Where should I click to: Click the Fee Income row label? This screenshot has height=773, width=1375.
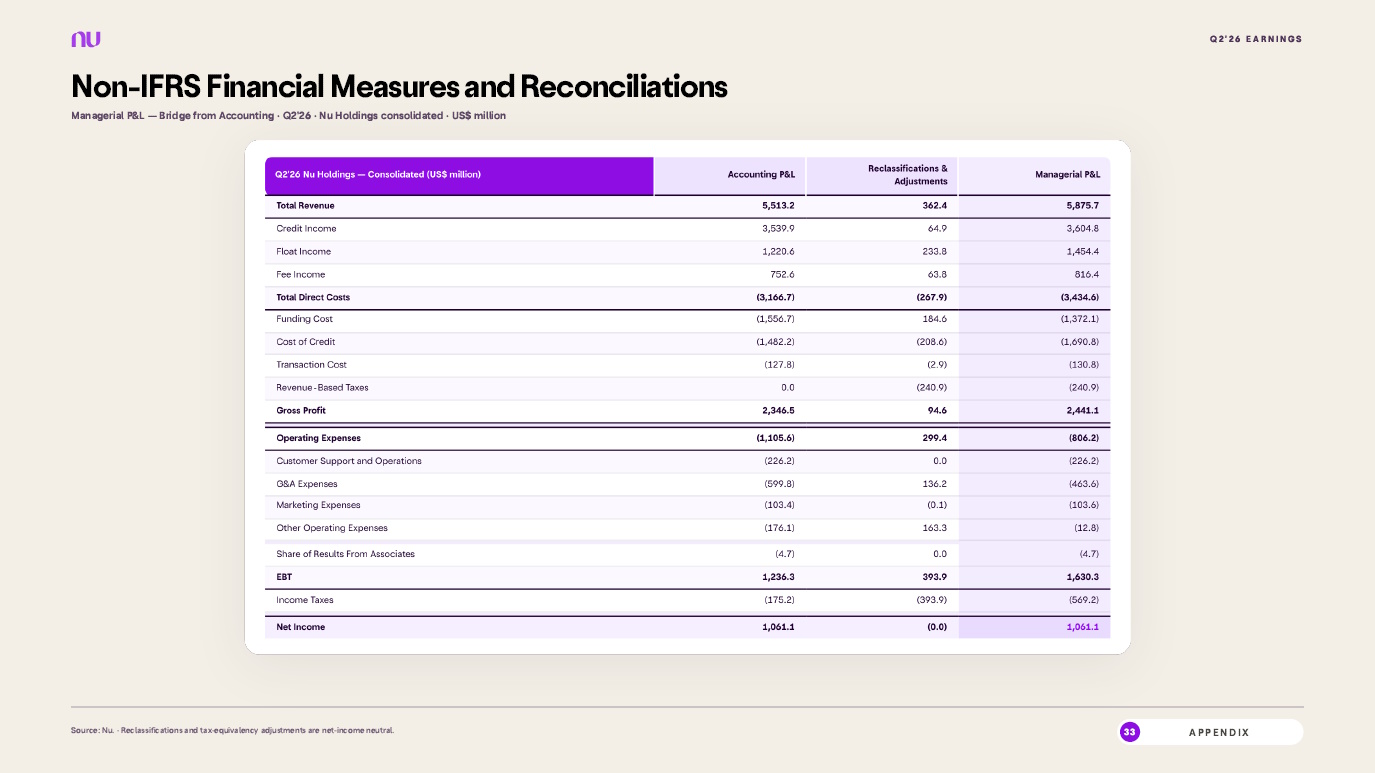(x=300, y=275)
